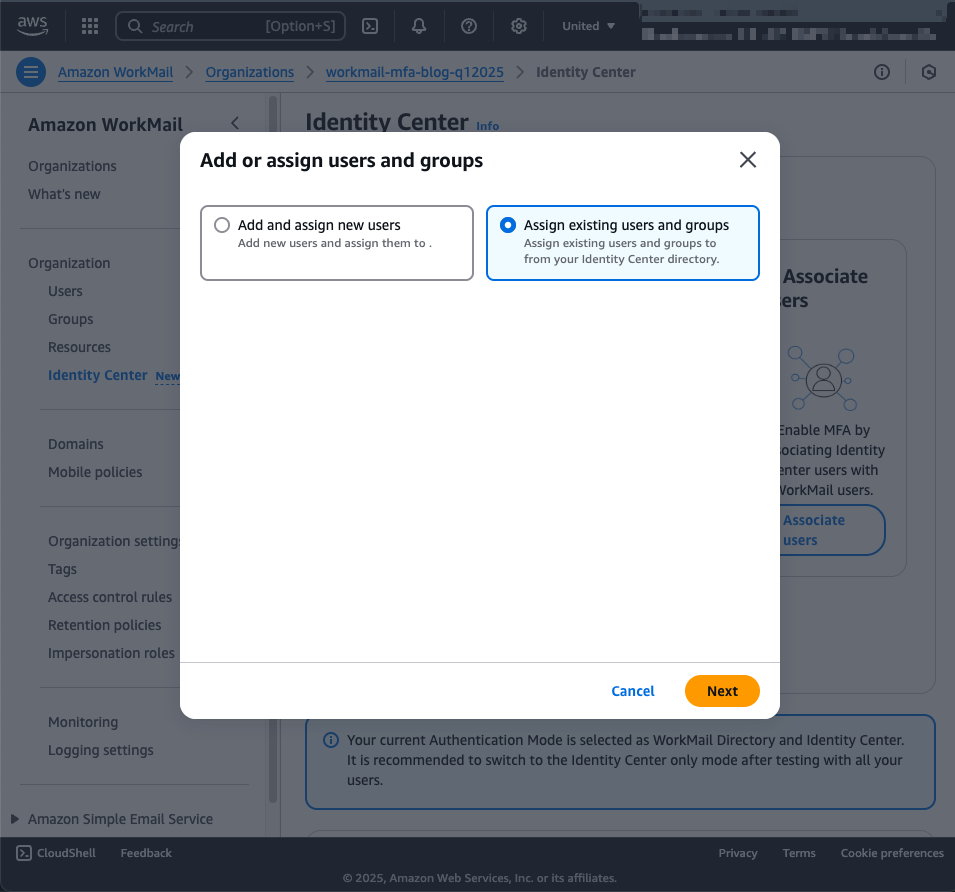Select Users under the Organization menu
The image size is (955, 892).
click(x=65, y=290)
